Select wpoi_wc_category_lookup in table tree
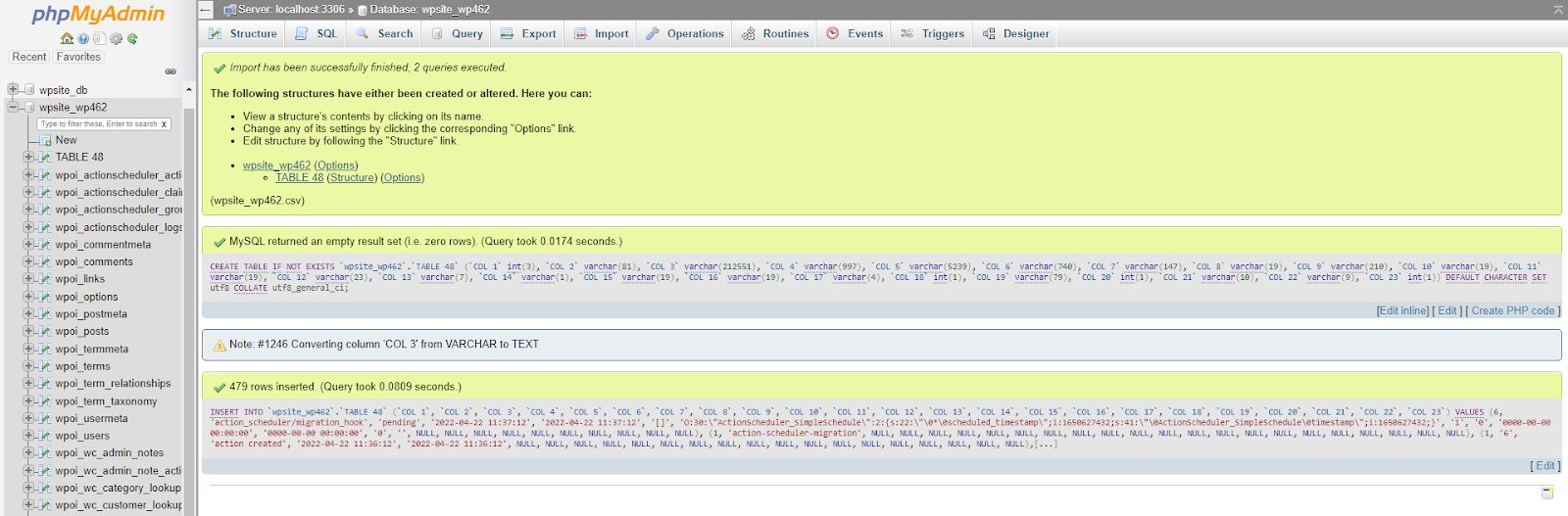 (x=118, y=489)
